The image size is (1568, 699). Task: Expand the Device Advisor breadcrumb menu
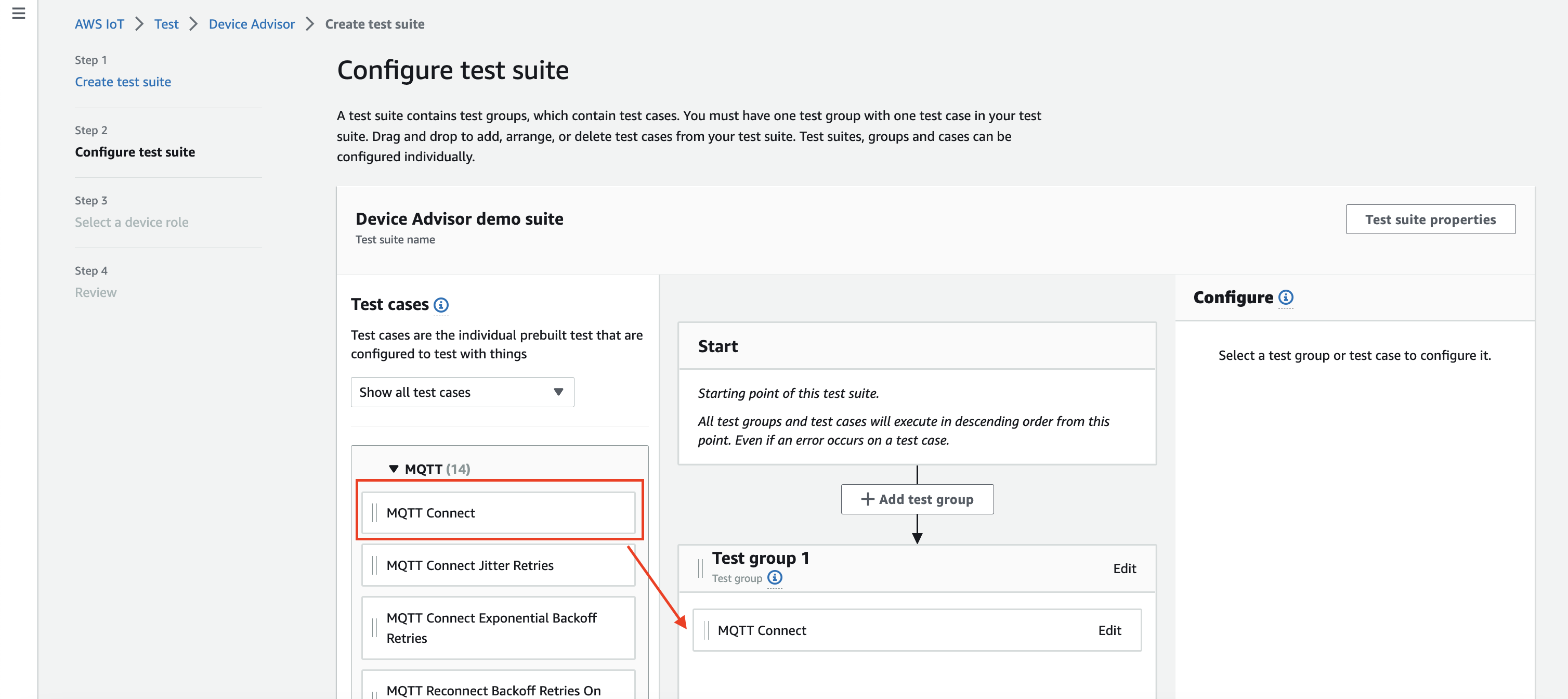click(252, 24)
